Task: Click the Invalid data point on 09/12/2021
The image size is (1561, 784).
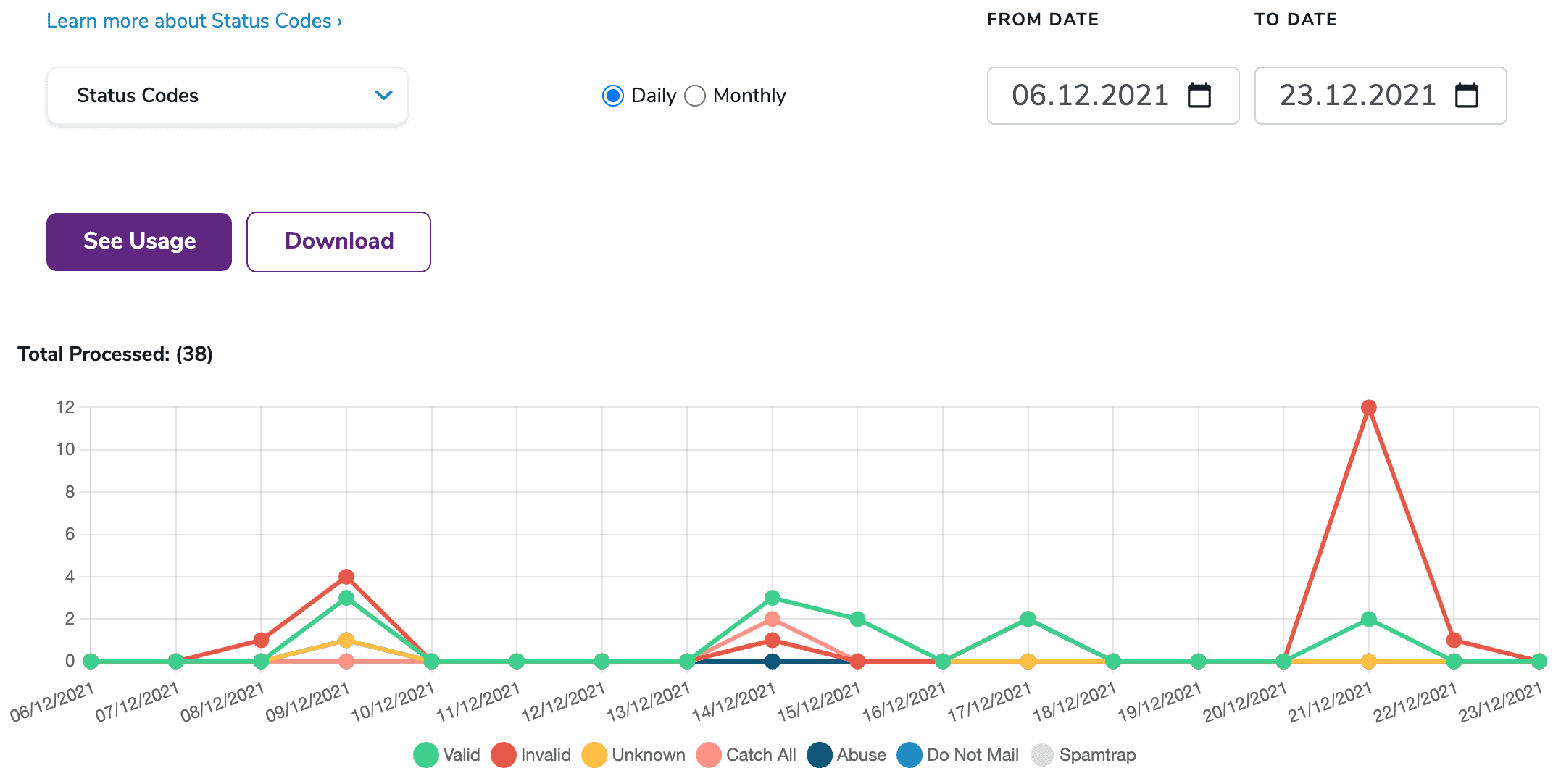Action: [346, 577]
